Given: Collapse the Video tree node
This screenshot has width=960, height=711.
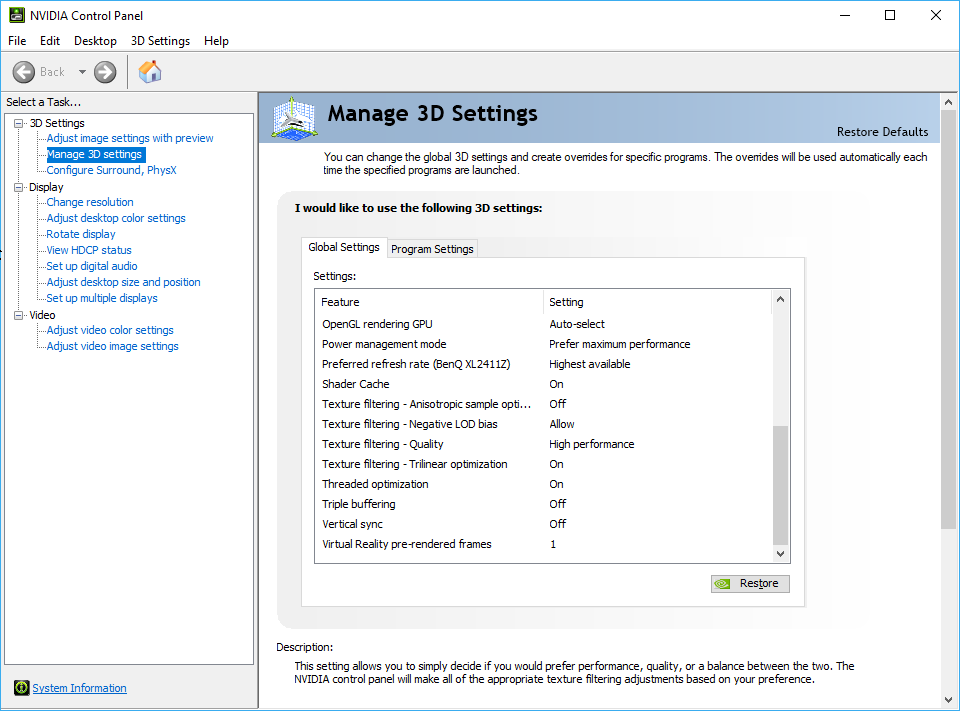Looking at the screenshot, I should tap(18, 315).
